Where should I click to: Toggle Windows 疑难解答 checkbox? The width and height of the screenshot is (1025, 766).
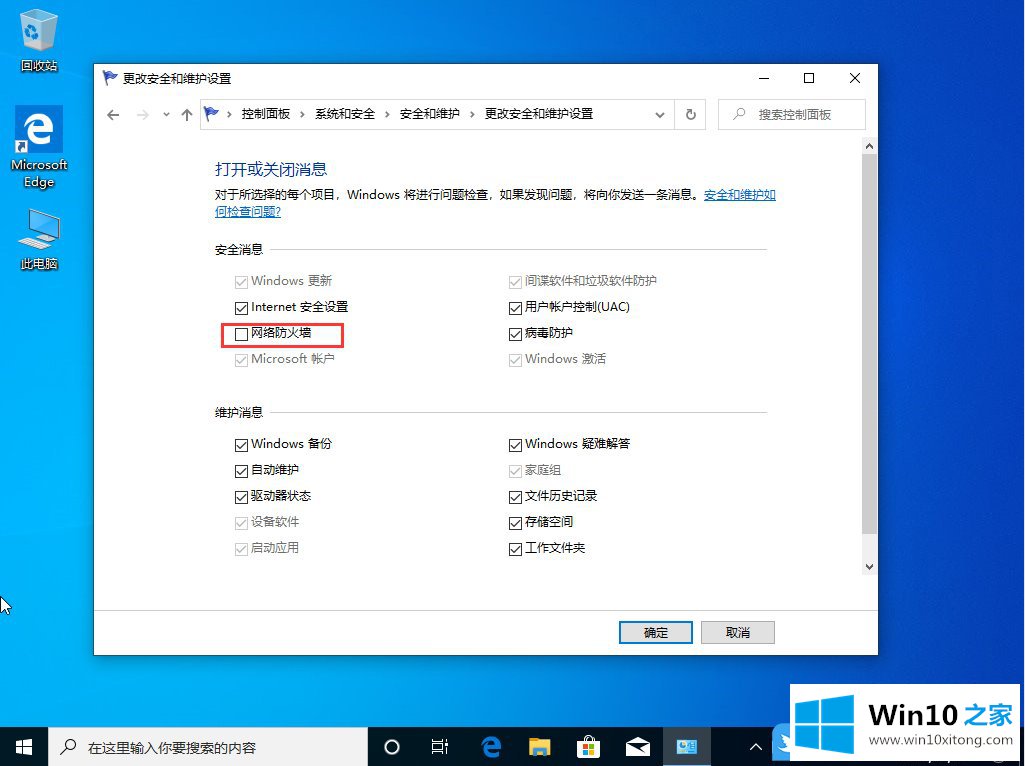(x=515, y=445)
